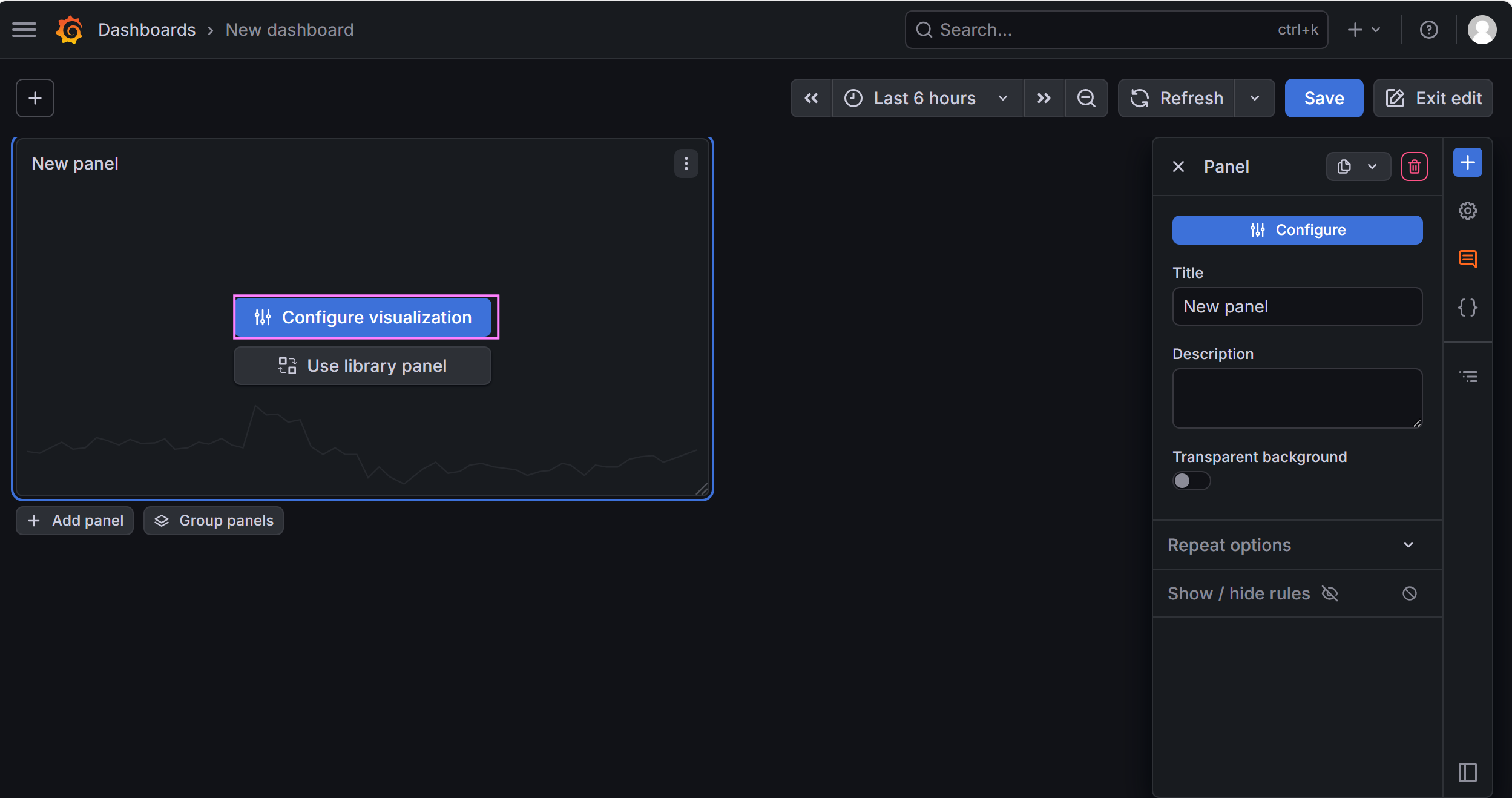The image size is (1512, 798).
Task: Open the orange comment icon in sidebar
Action: pos(1467,259)
